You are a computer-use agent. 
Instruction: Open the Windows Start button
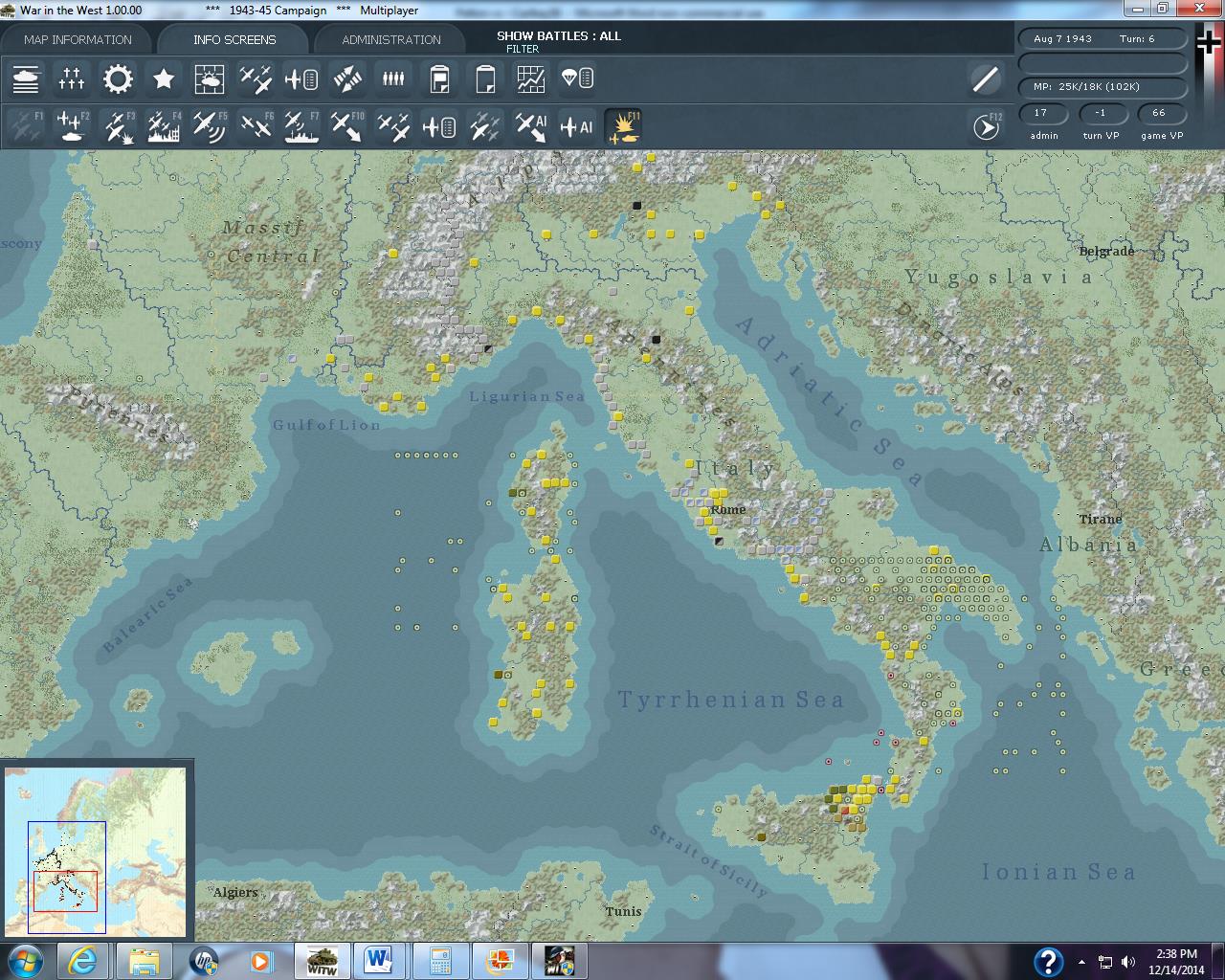click(x=24, y=961)
